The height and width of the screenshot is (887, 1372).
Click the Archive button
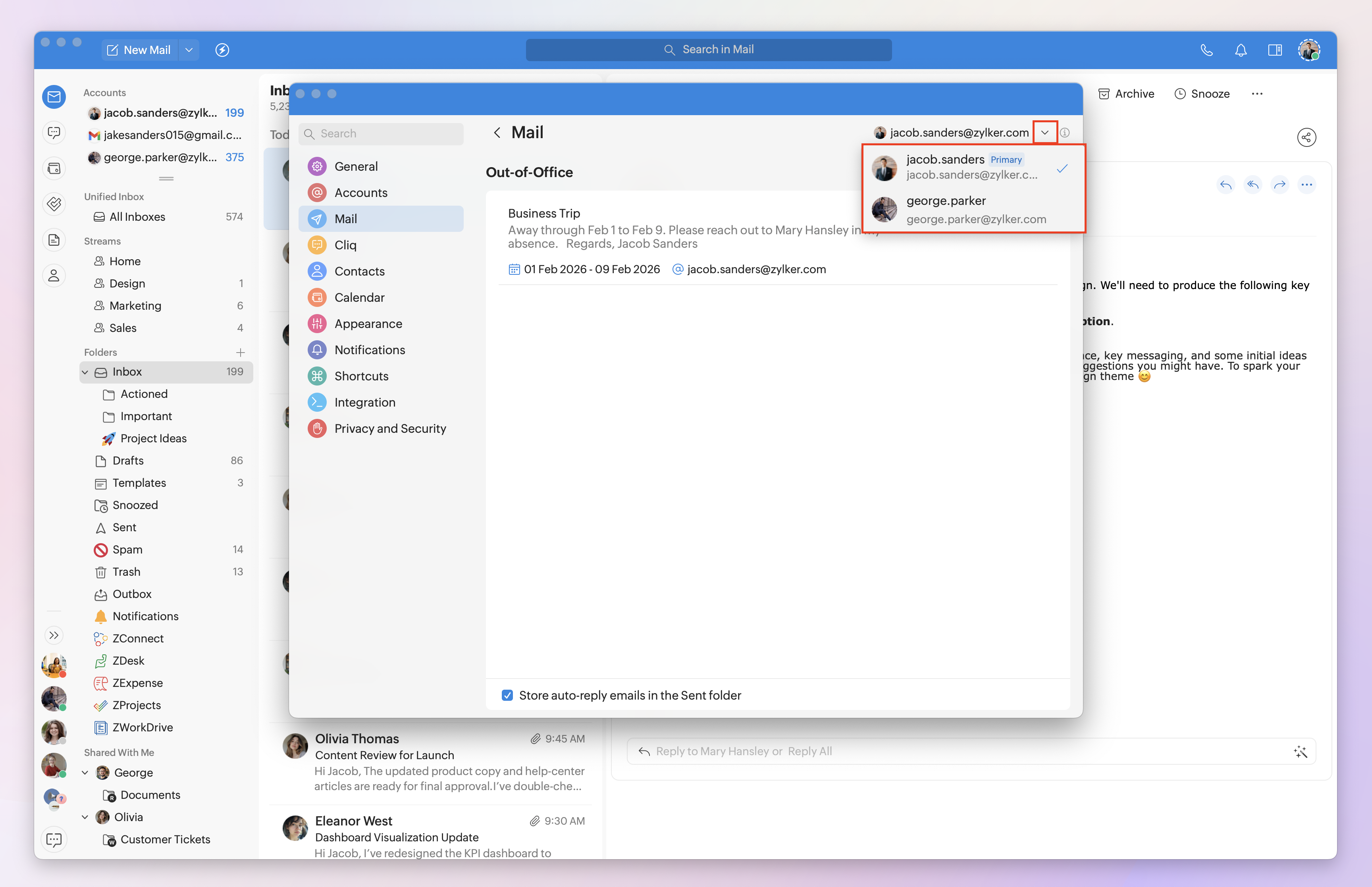tap(1126, 94)
